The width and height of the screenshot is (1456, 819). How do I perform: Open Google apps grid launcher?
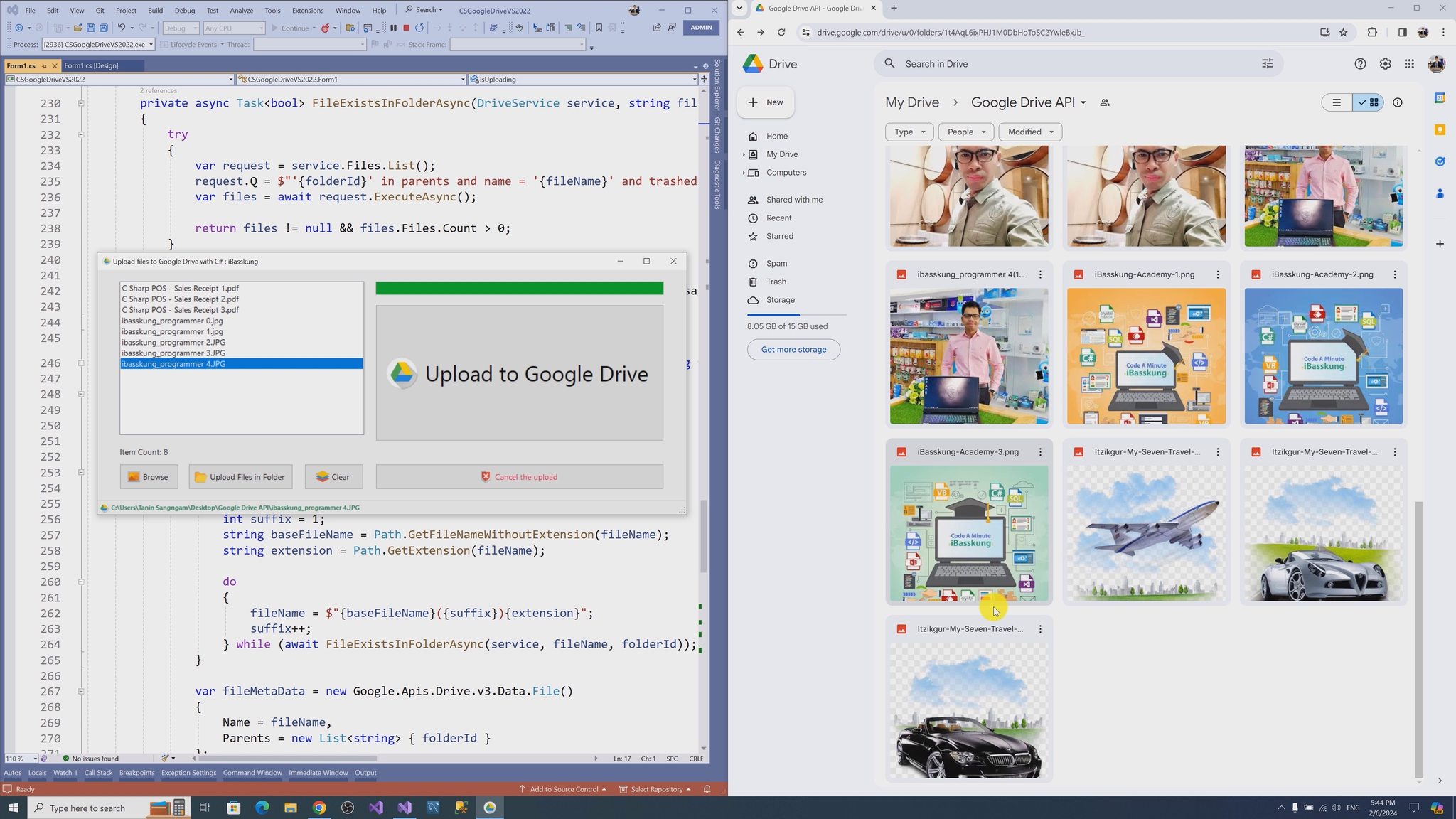[1409, 64]
